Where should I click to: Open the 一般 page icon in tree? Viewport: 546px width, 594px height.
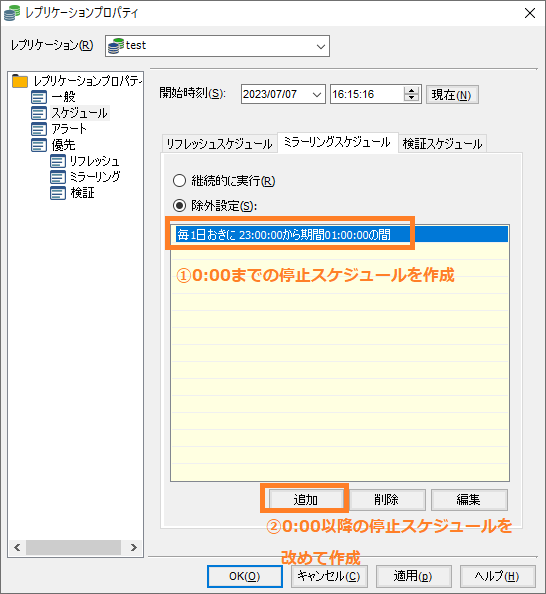coord(39,97)
